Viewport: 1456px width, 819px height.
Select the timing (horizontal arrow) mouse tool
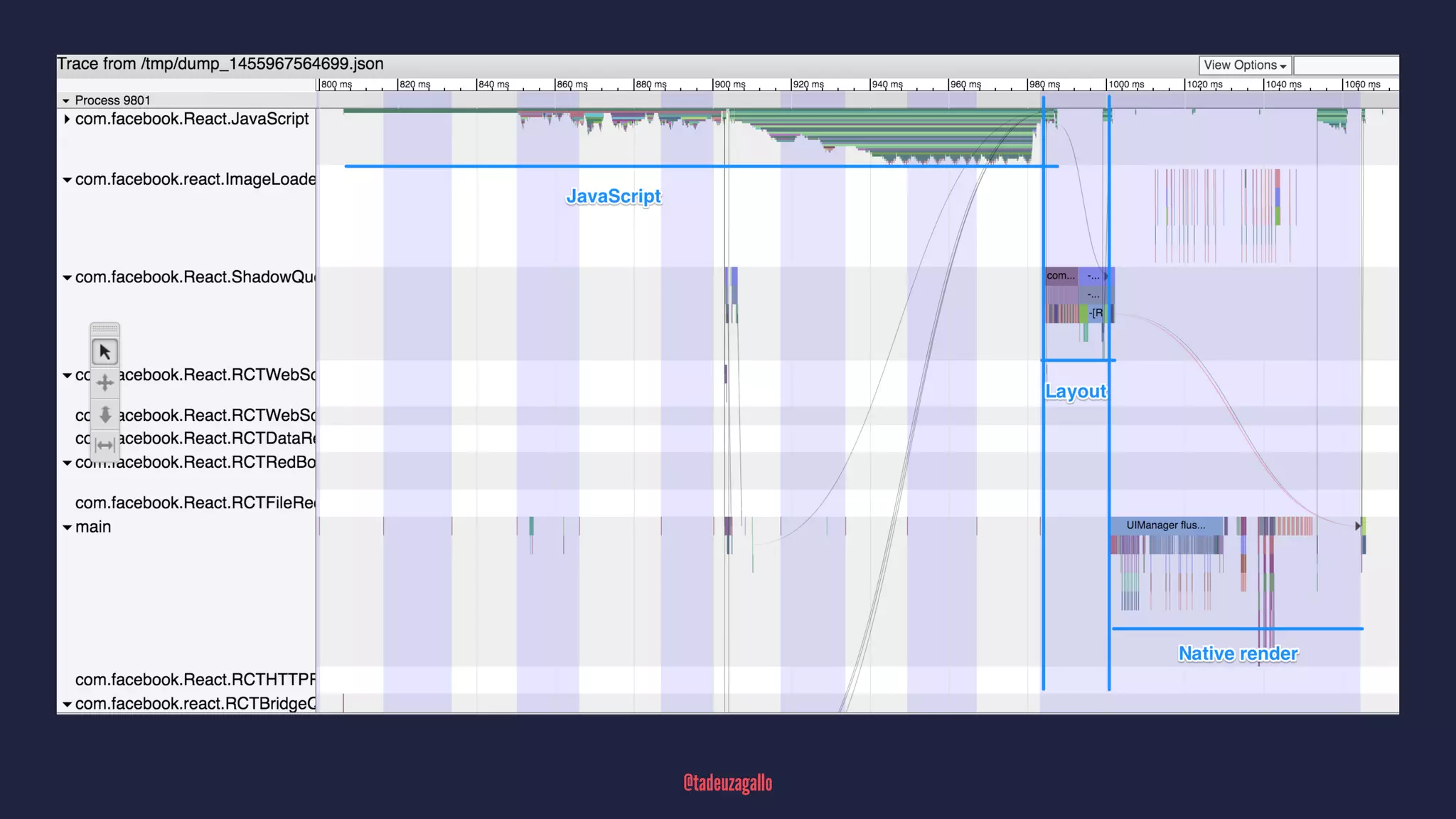click(x=105, y=446)
